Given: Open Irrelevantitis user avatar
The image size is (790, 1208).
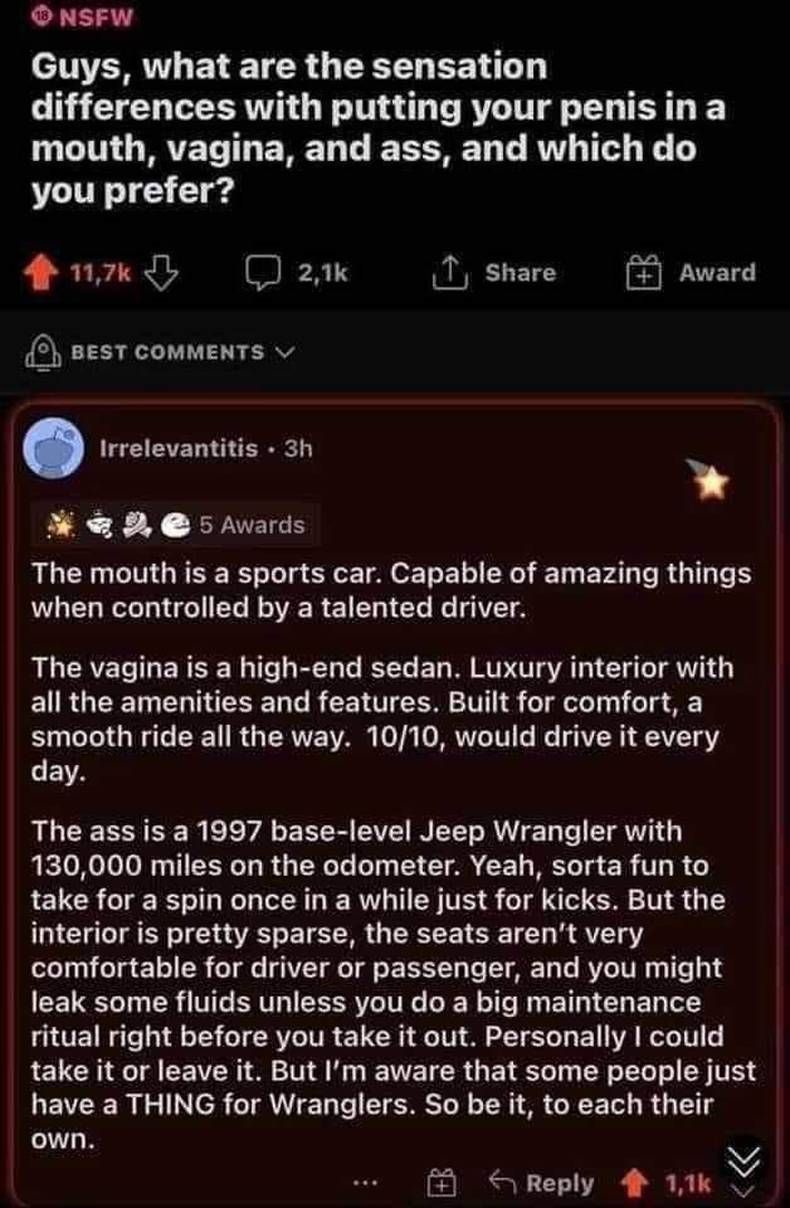Looking at the screenshot, I should point(59,447).
